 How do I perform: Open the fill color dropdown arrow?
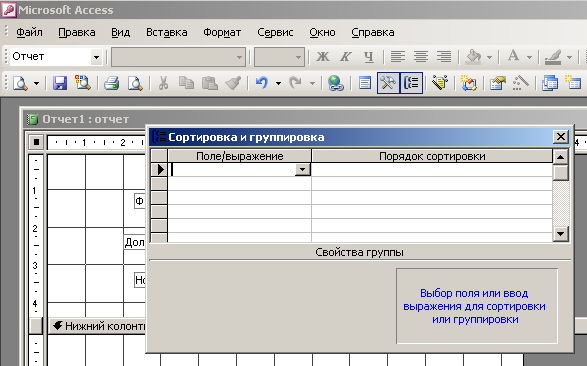click(489, 57)
